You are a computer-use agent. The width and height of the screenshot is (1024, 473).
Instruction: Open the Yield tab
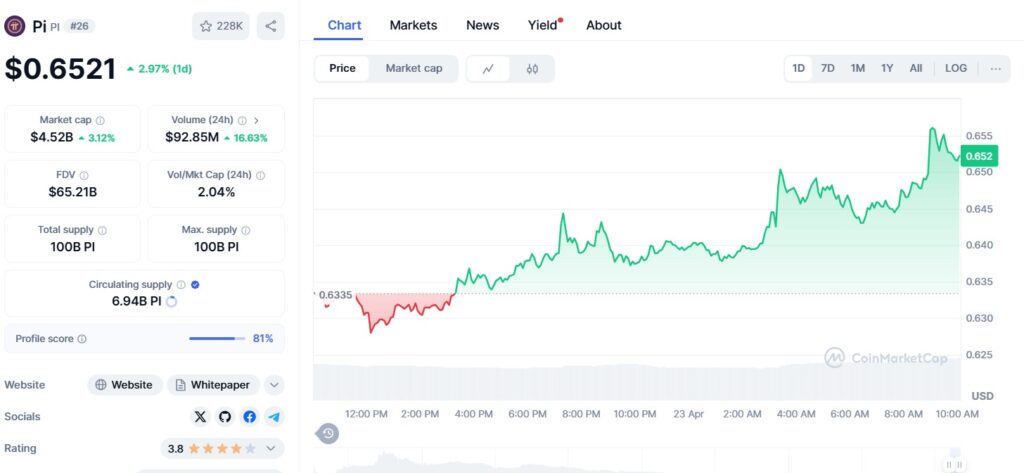[543, 25]
